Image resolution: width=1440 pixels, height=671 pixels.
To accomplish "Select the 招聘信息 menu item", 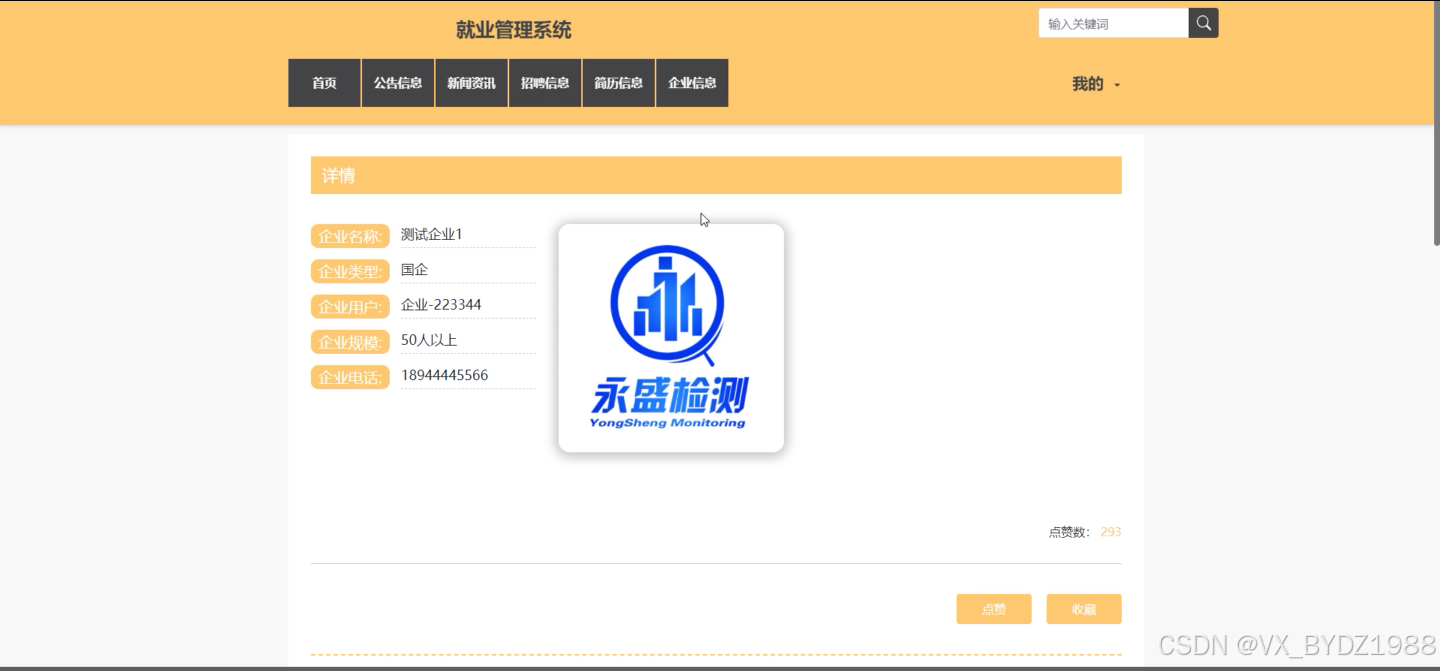I will [x=545, y=83].
